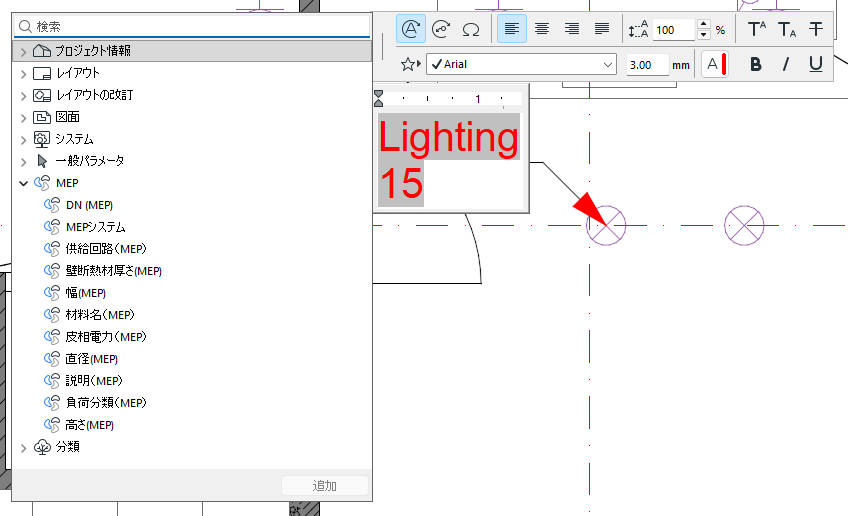Select the 供給回路(MEP) parameter
Image resolution: width=848 pixels, height=516 pixels.
pos(192,249)
